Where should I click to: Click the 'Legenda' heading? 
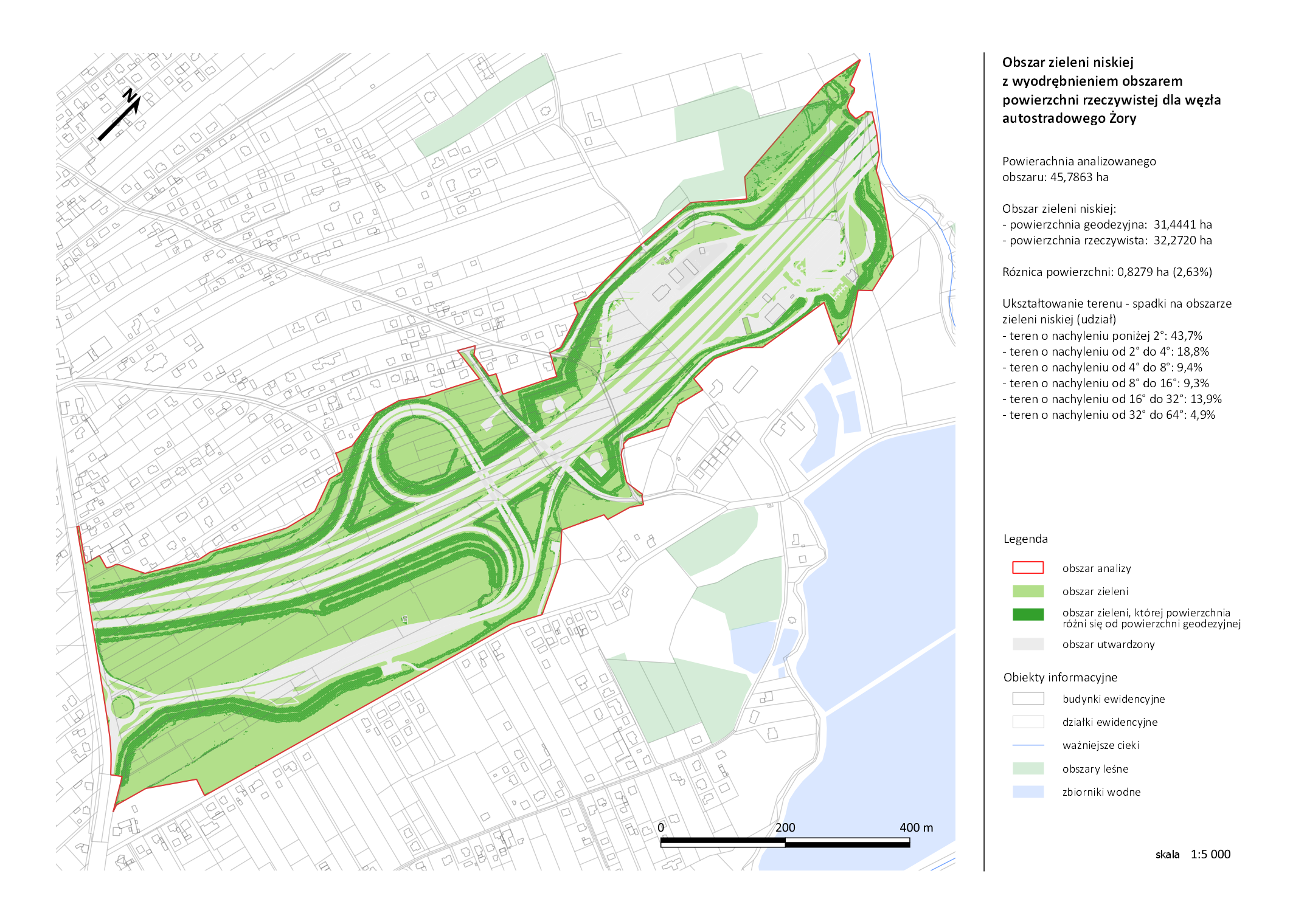coord(1025,539)
